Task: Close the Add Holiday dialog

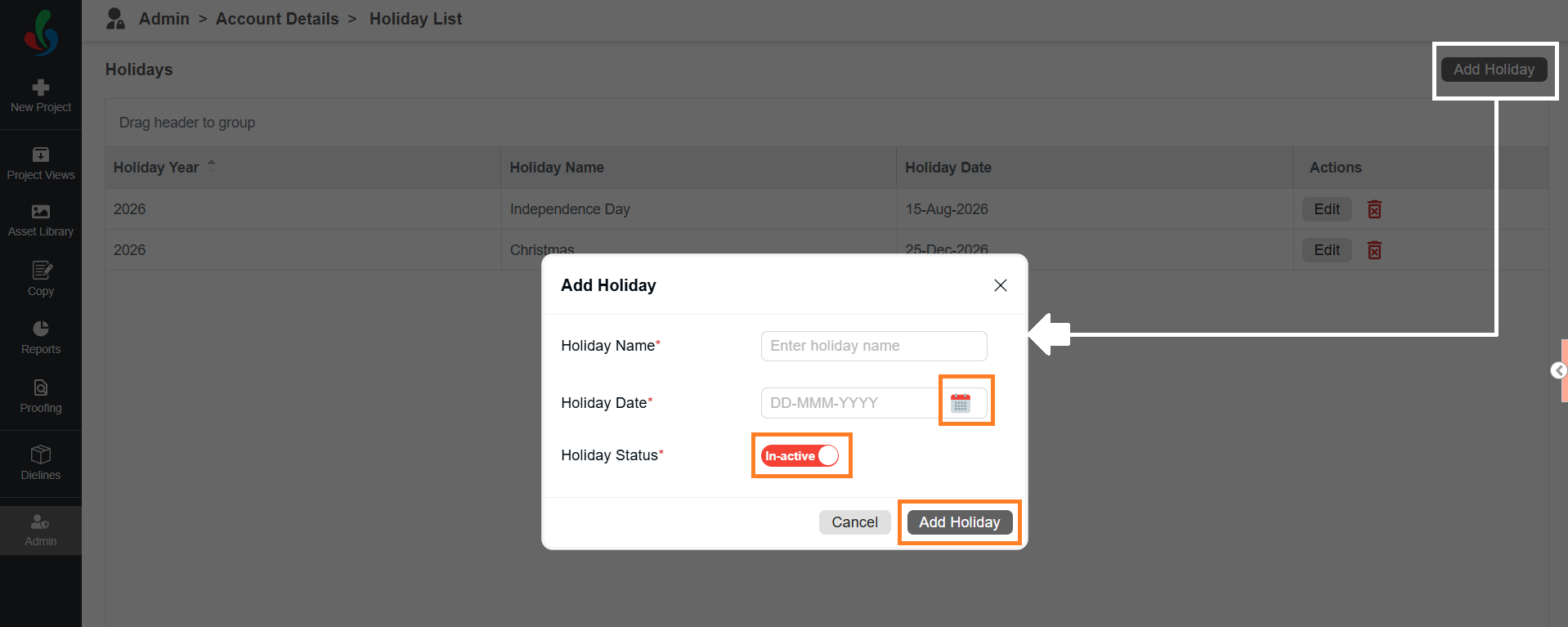Action: (1001, 285)
